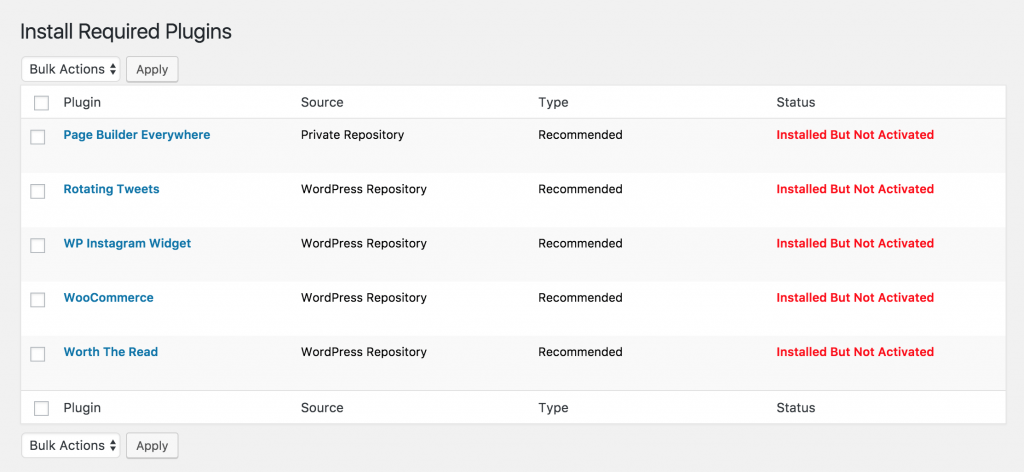Image resolution: width=1024 pixels, height=472 pixels.
Task: Open the WP Instagram Widget link
Action: tap(127, 244)
